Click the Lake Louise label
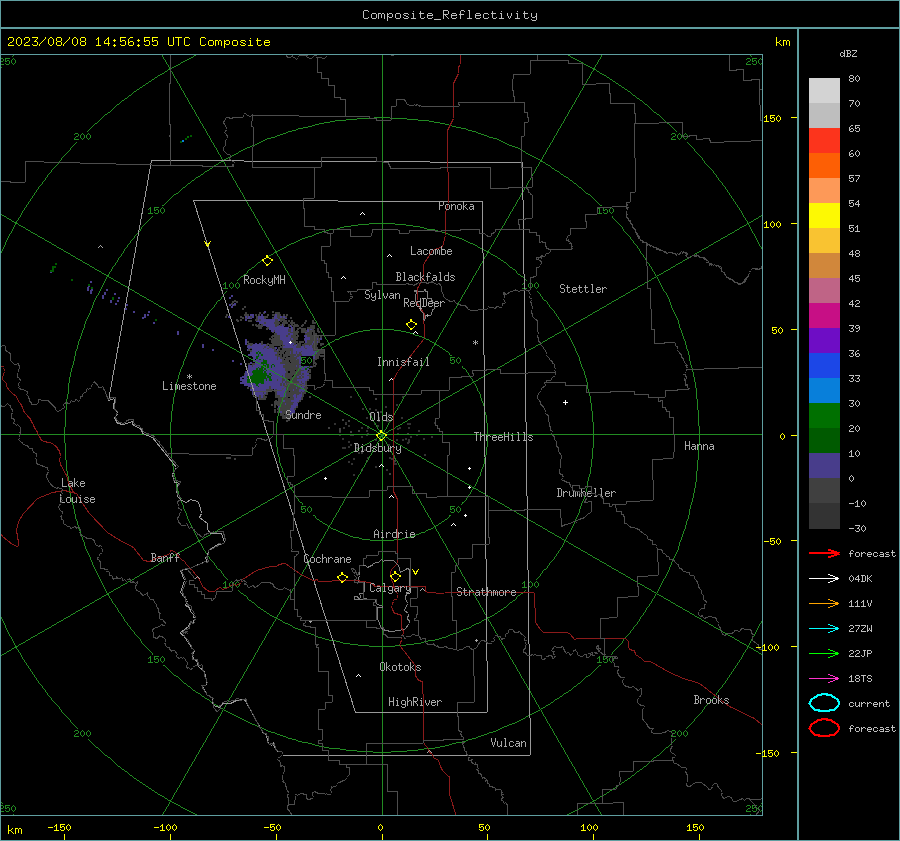Screen dimensions: 900x841 pyautogui.click(x=77, y=491)
